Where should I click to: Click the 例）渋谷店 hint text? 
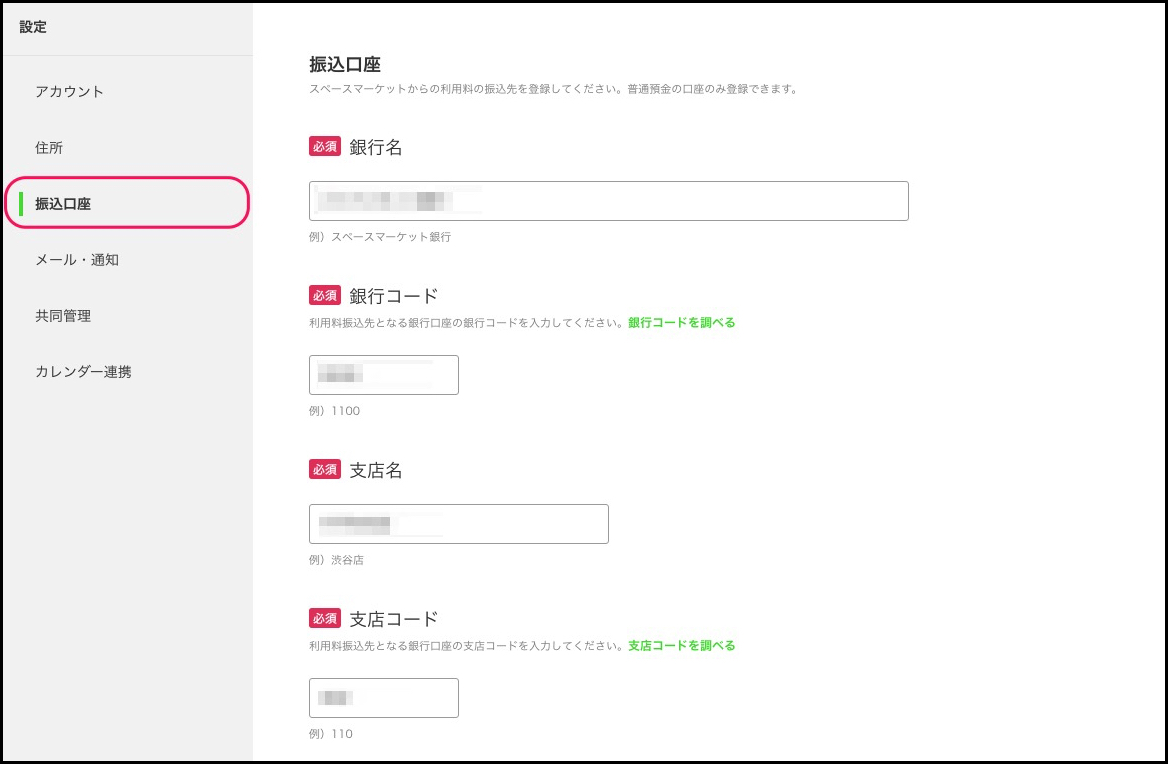tap(337, 560)
